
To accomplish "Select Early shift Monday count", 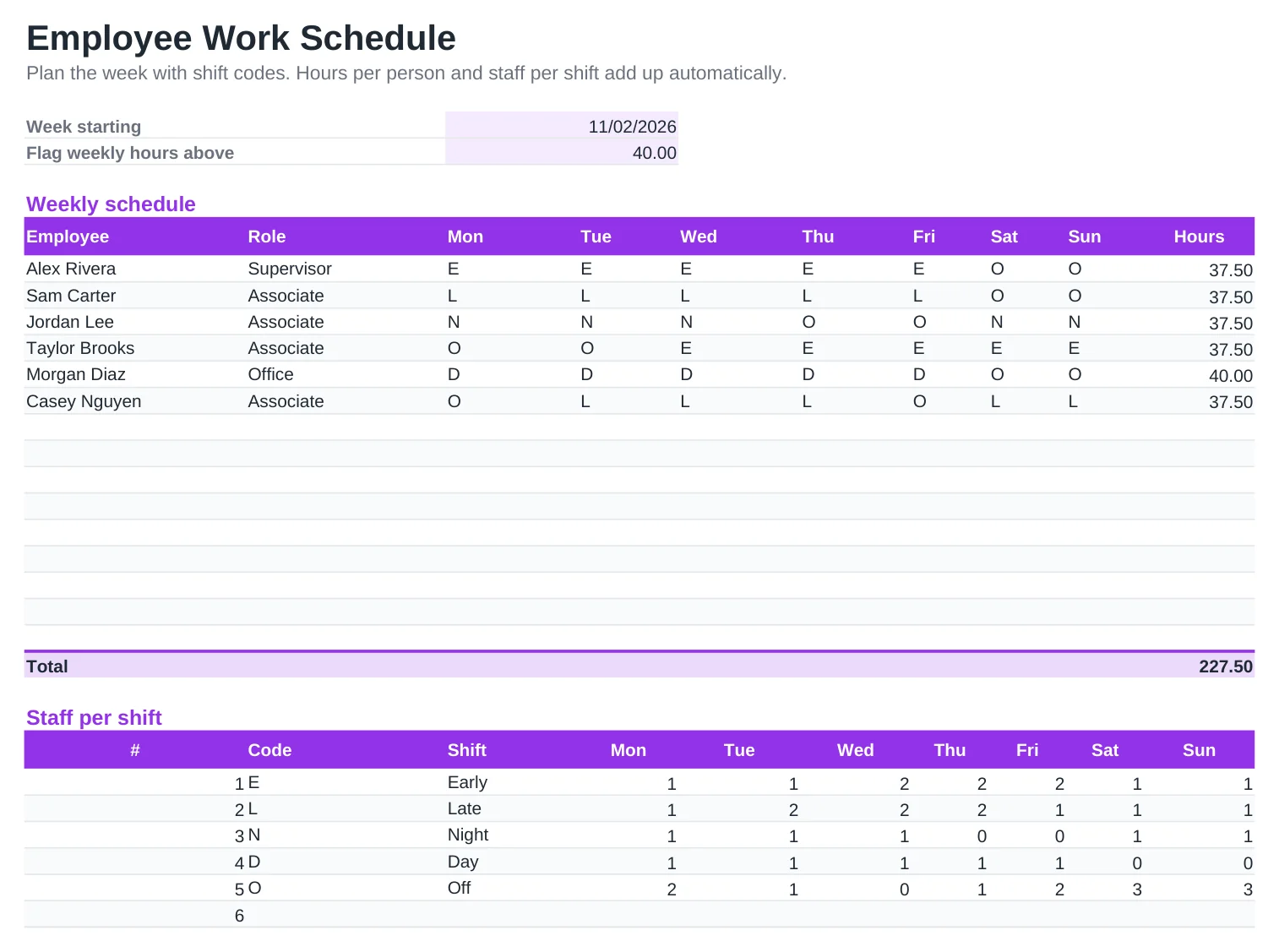I will (x=672, y=784).
